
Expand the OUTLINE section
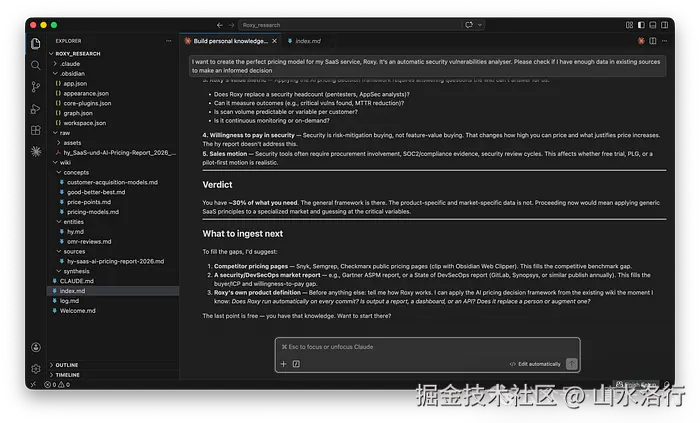113,365
